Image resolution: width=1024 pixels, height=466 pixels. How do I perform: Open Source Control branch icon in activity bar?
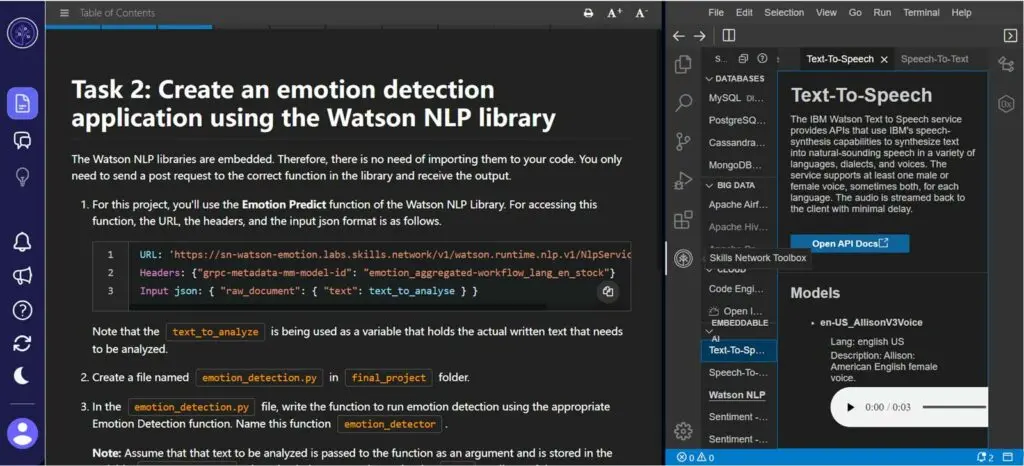click(683, 141)
